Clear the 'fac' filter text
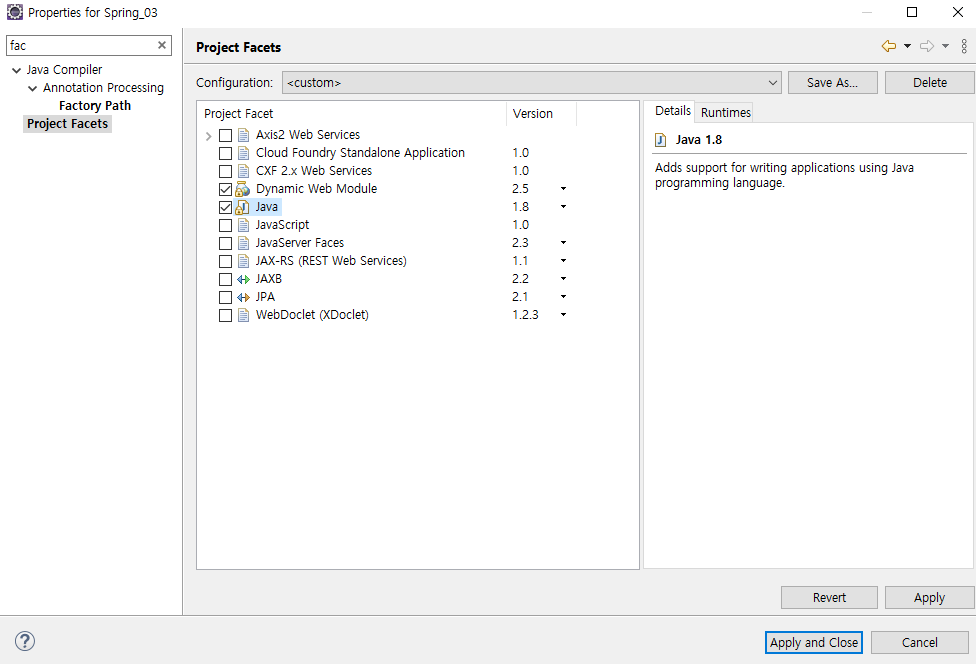 (x=162, y=45)
